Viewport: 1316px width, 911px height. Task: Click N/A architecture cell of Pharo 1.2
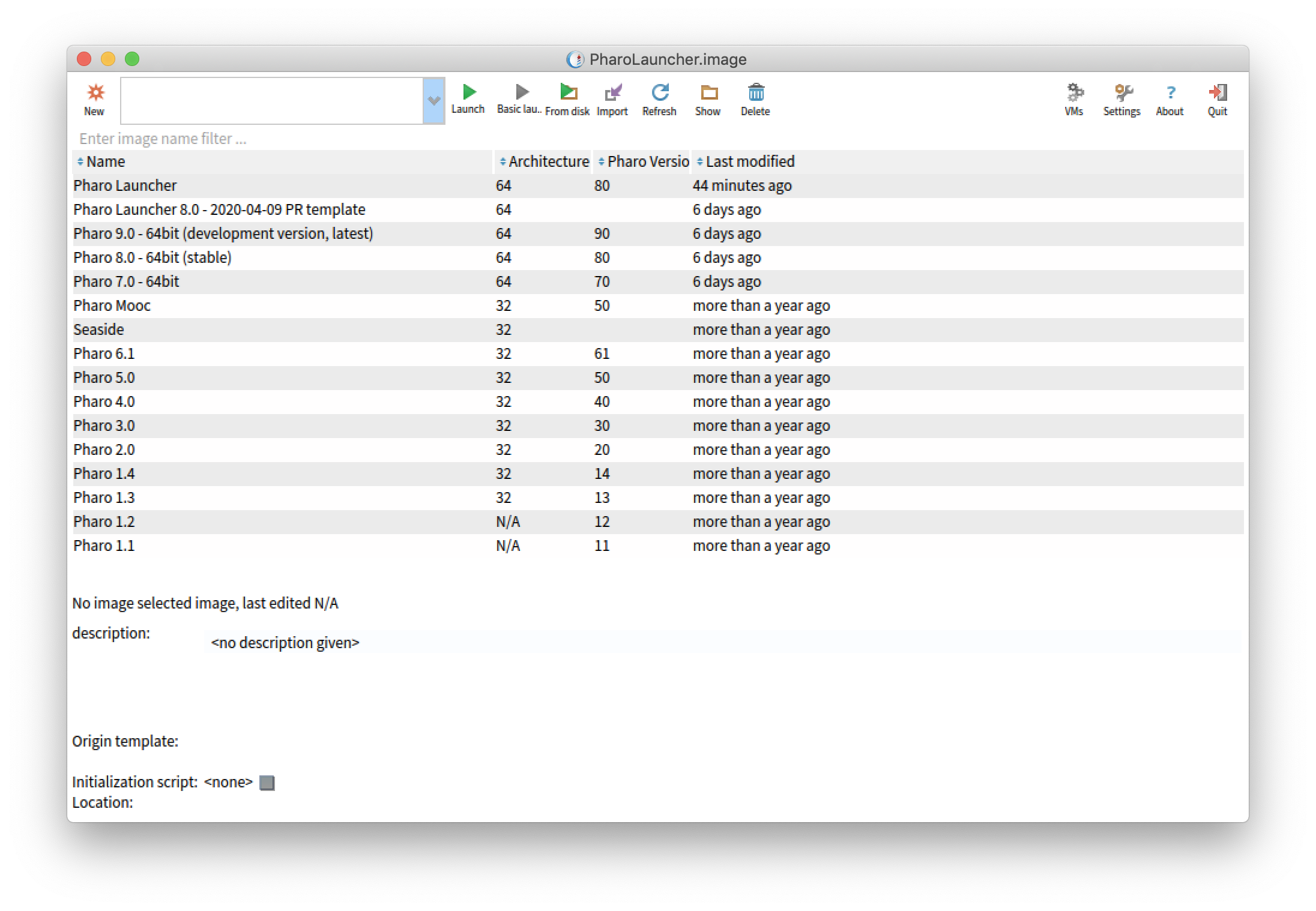(508, 522)
